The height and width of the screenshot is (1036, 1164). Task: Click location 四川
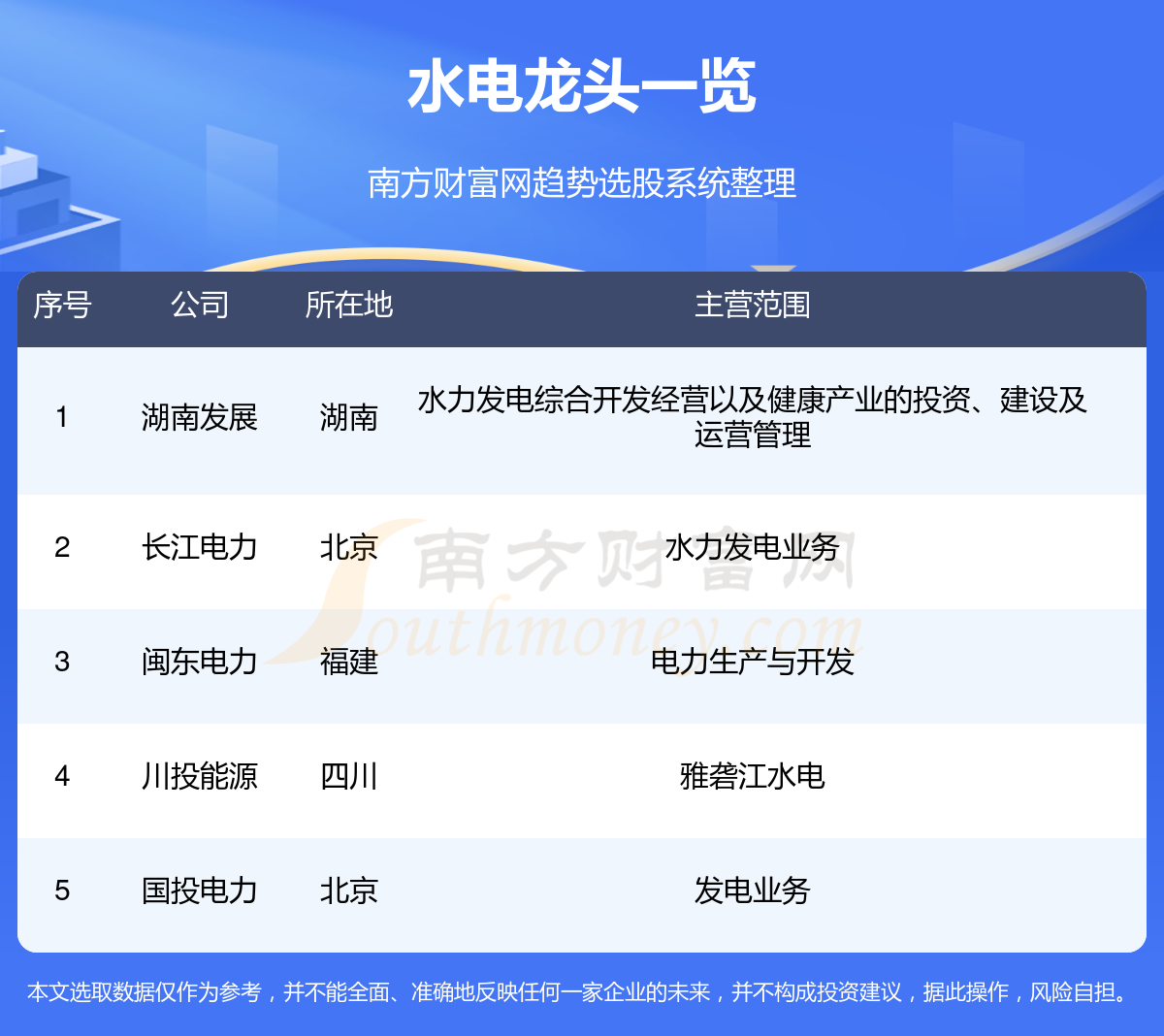click(x=349, y=776)
